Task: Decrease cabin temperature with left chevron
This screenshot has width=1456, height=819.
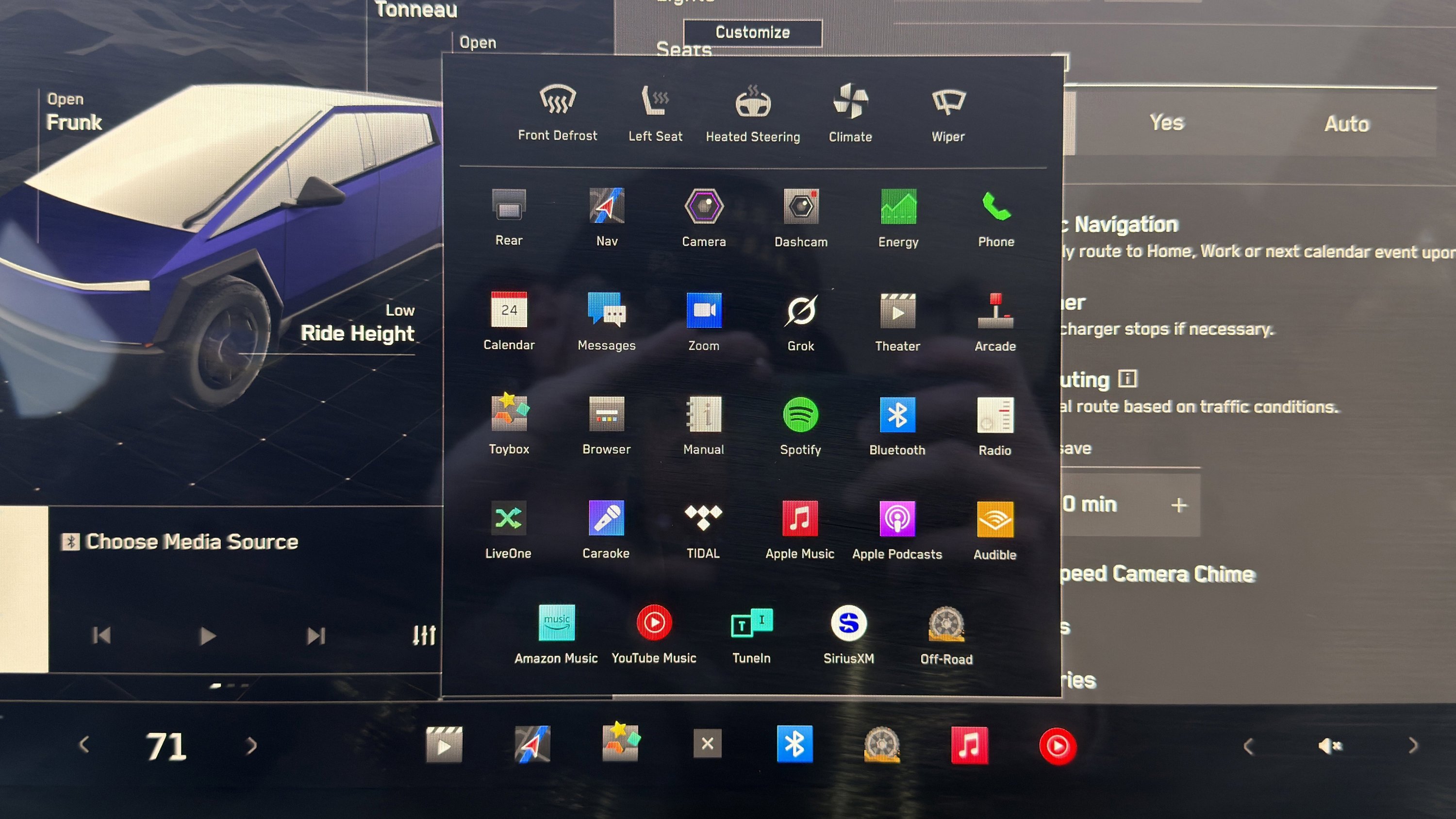Action: pos(84,745)
